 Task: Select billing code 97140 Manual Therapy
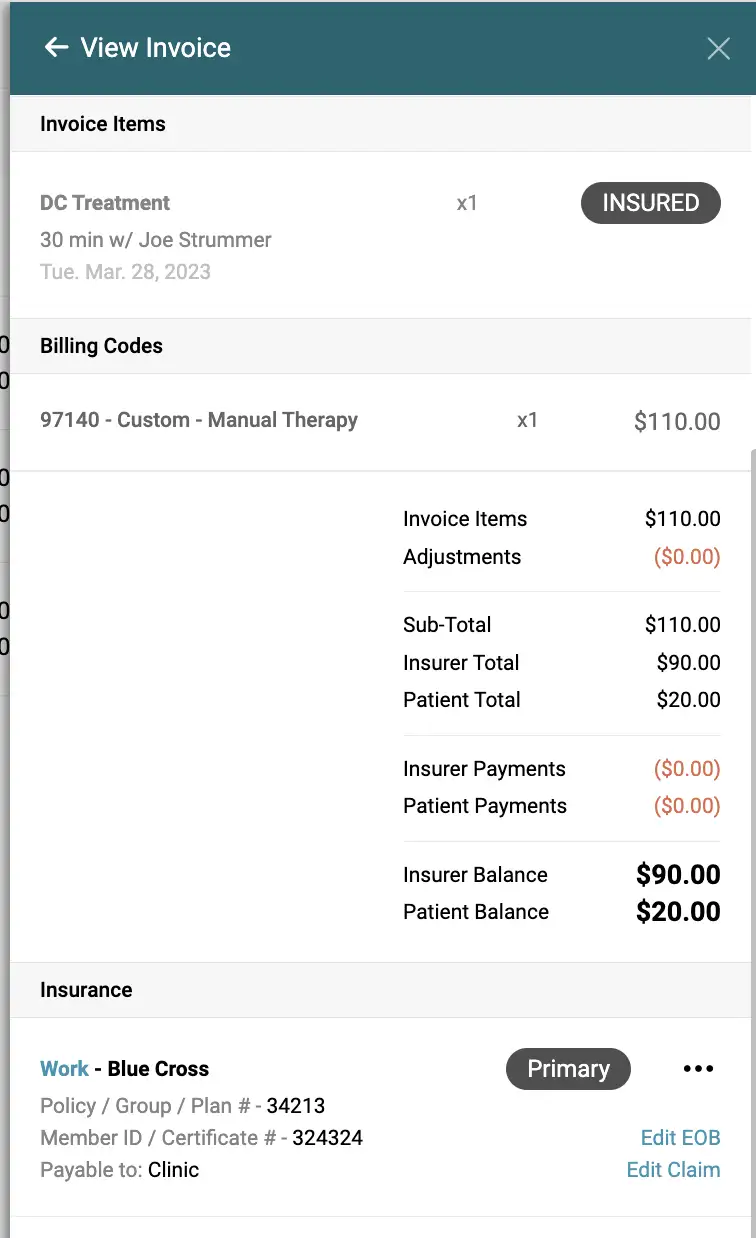(199, 420)
